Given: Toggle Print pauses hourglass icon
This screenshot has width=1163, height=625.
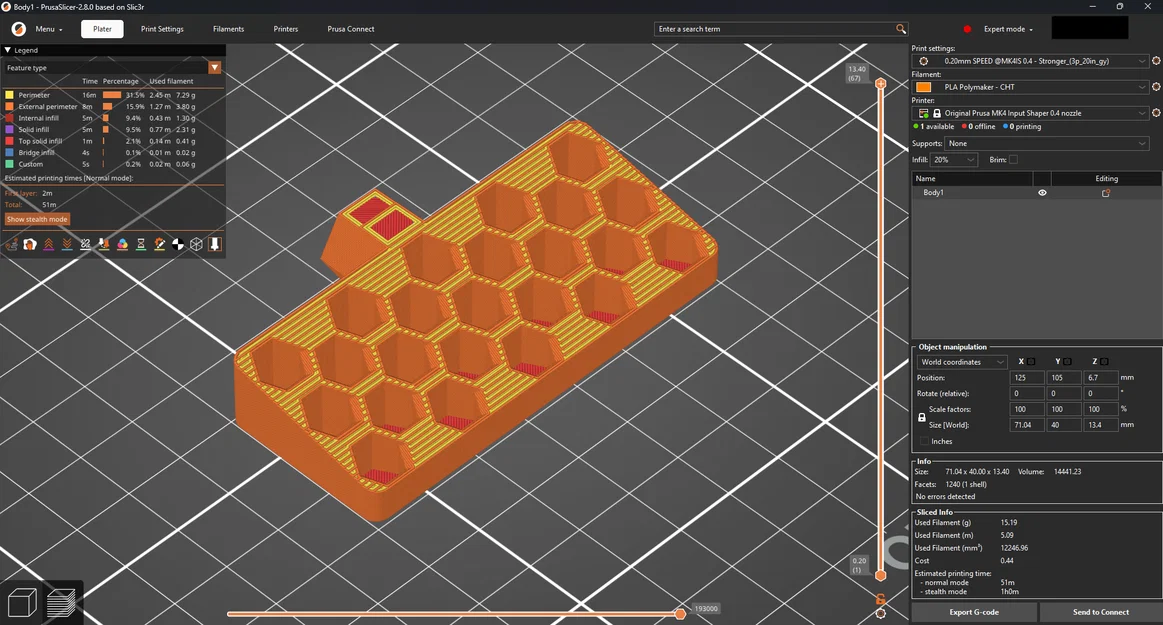Looking at the screenshot, I should pos(141,244).
